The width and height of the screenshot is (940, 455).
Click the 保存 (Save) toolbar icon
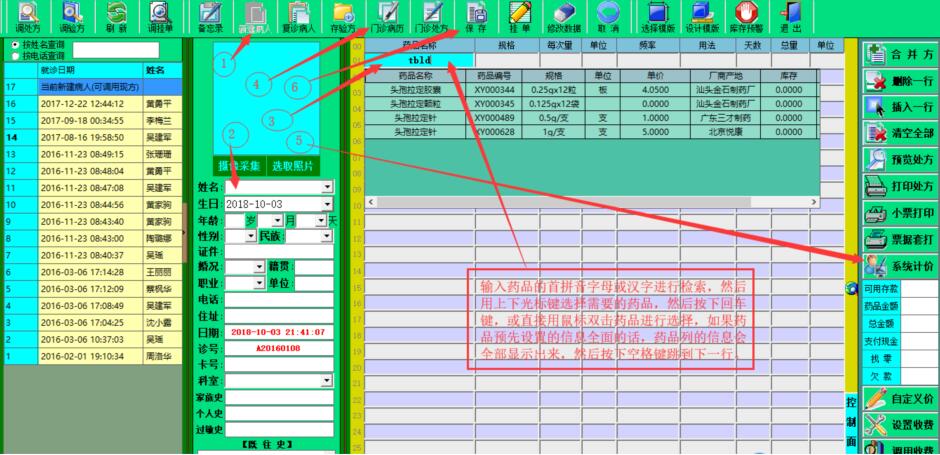(x=475, y=17)
